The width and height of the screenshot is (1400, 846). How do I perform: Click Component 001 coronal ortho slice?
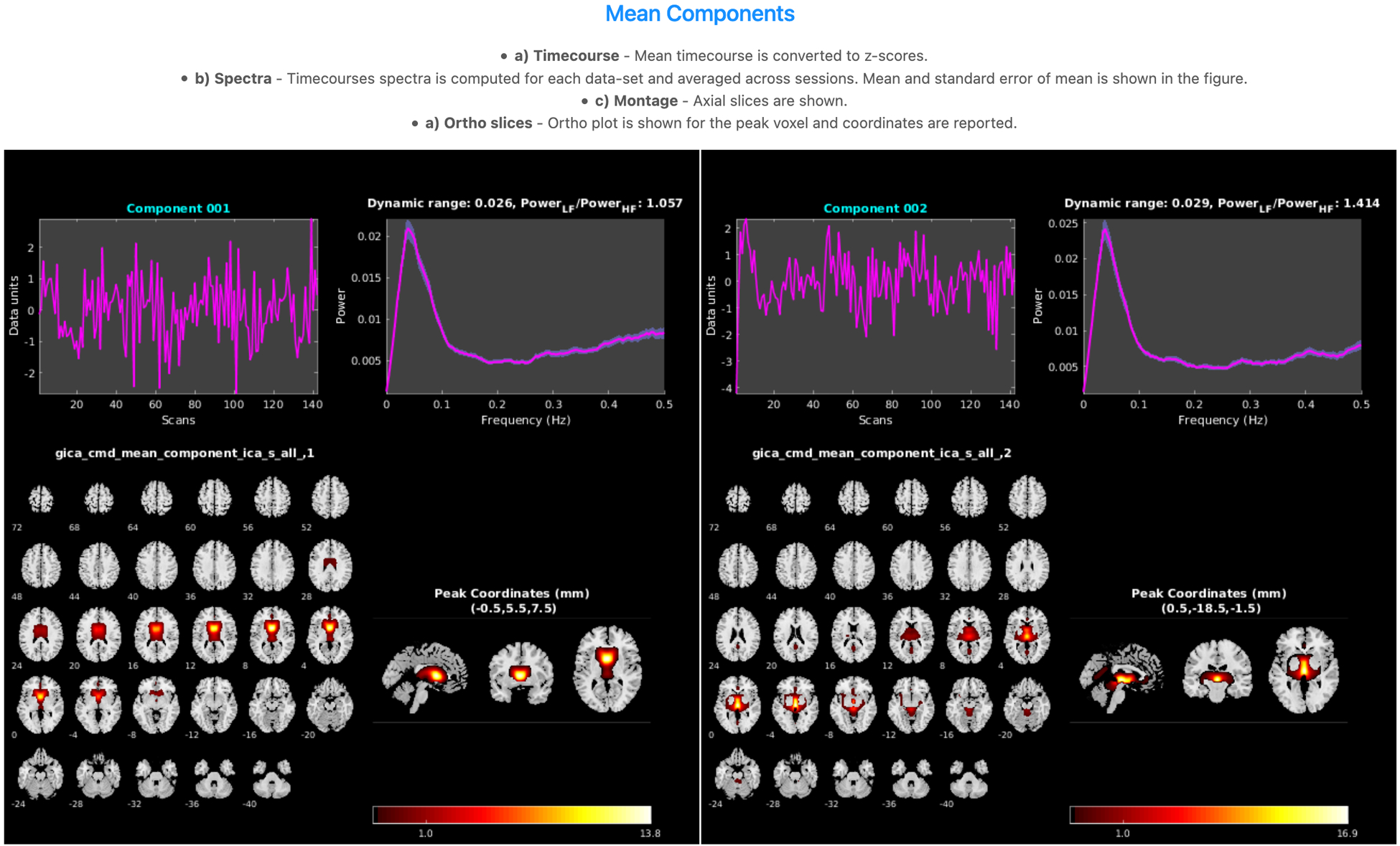pyautogui.click(x=521, y=672)
